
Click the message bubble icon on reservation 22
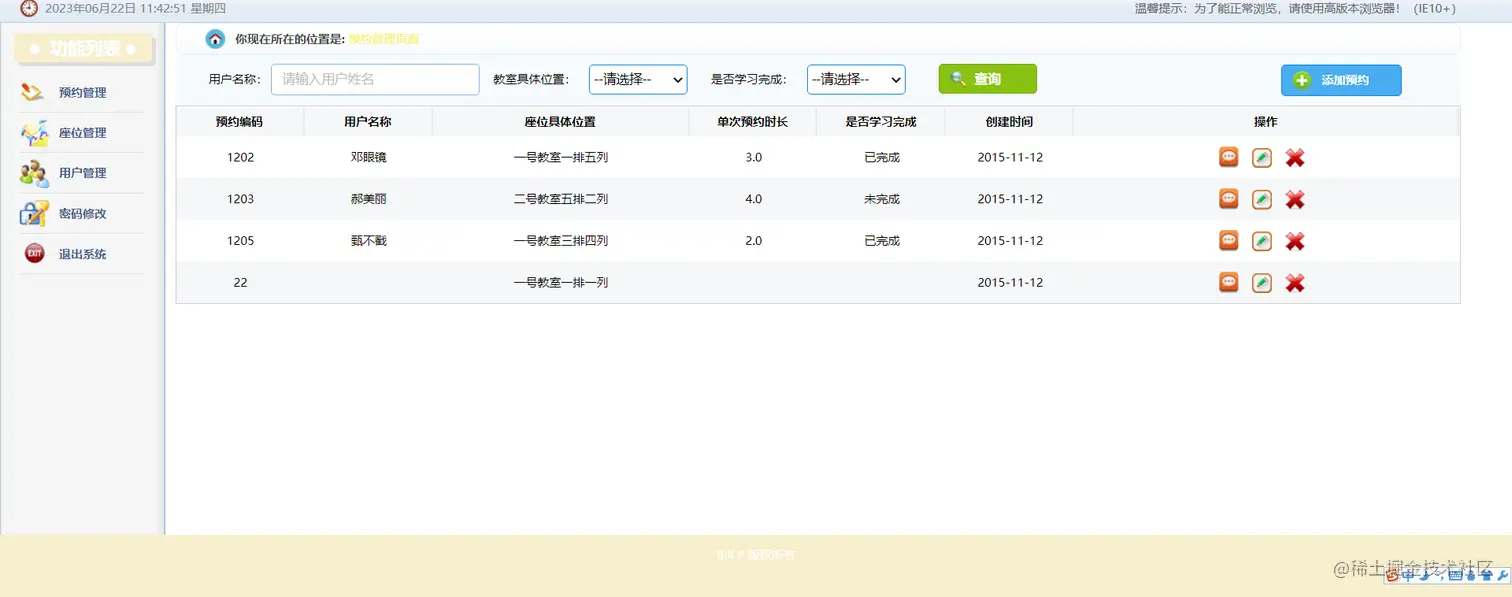point(1228,282)
